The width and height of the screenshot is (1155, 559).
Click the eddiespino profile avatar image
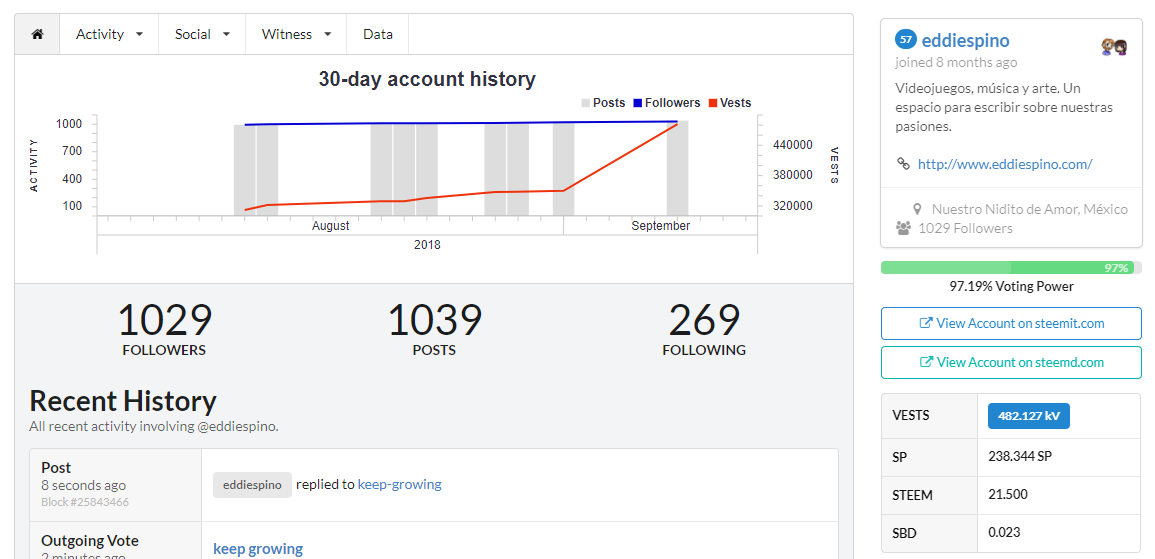[x=1114, y=47]
